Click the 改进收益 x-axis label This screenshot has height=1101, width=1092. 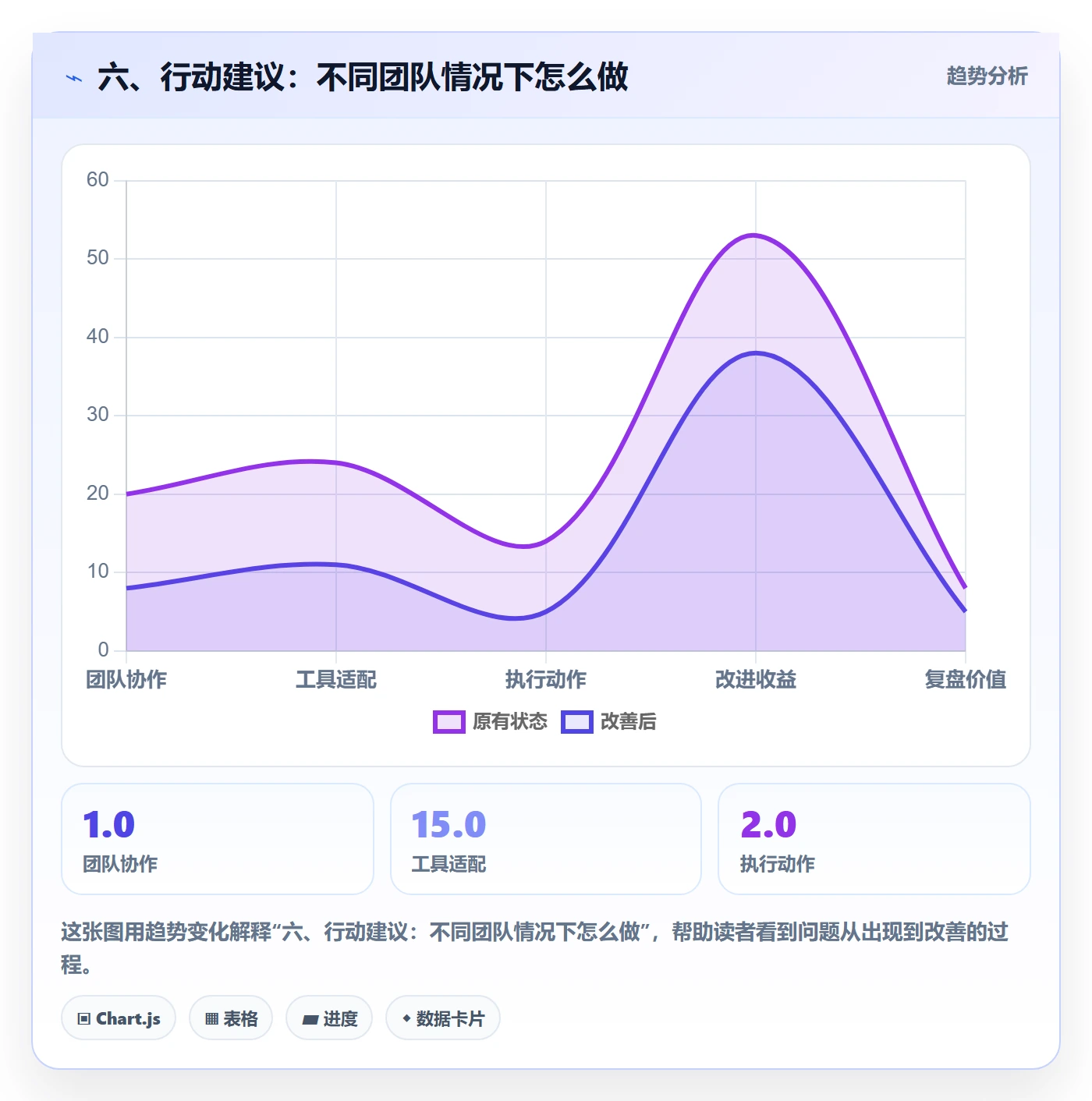click(x=756, y=680)
